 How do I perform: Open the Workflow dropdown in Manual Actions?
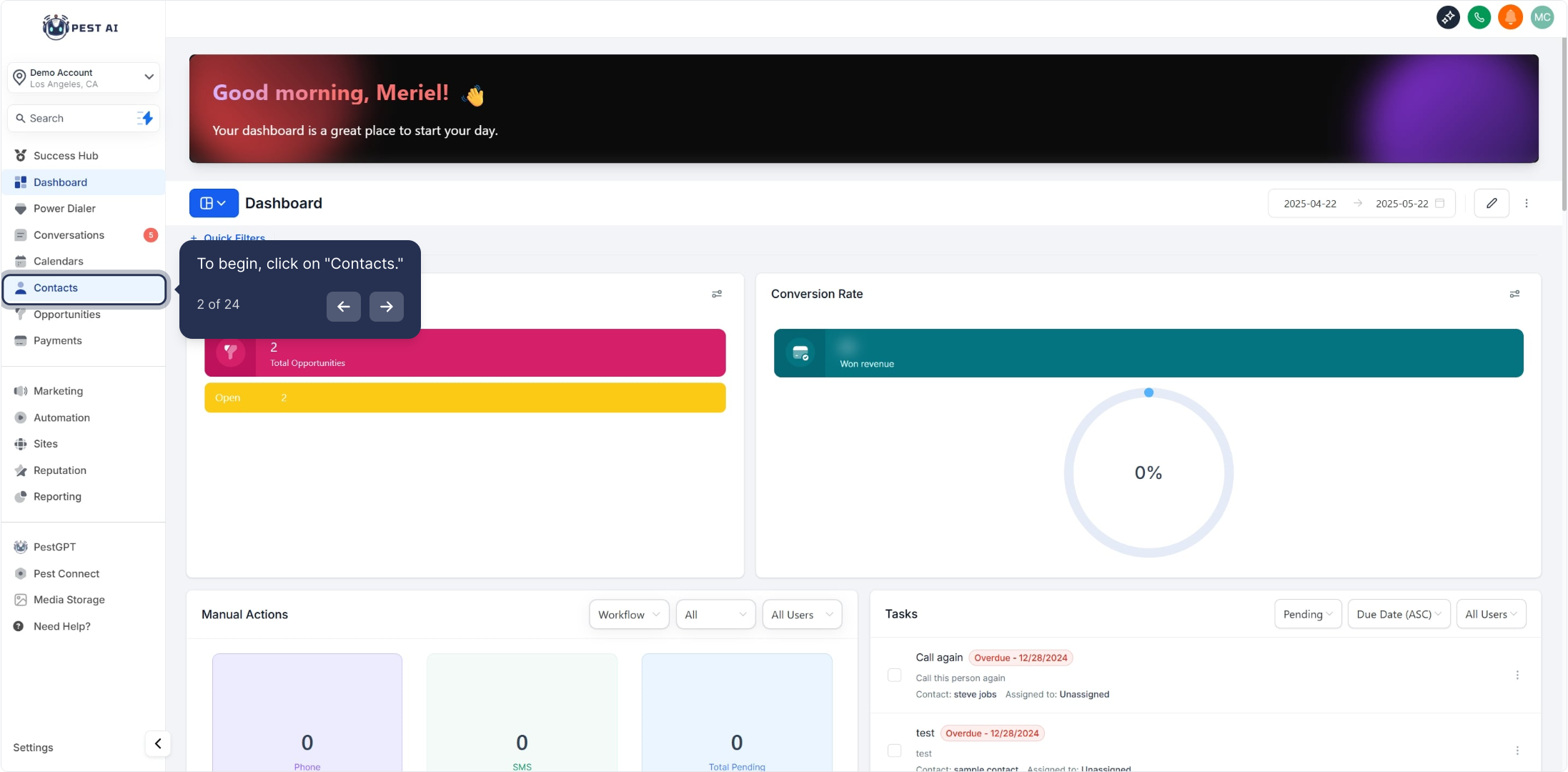(629, 614)
